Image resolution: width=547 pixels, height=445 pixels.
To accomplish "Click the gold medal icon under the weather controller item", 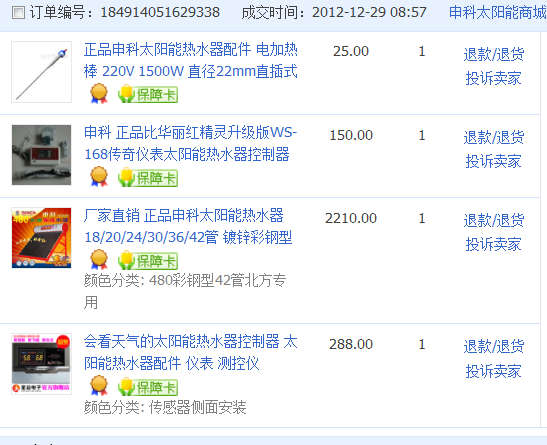I will click(99, 385).
